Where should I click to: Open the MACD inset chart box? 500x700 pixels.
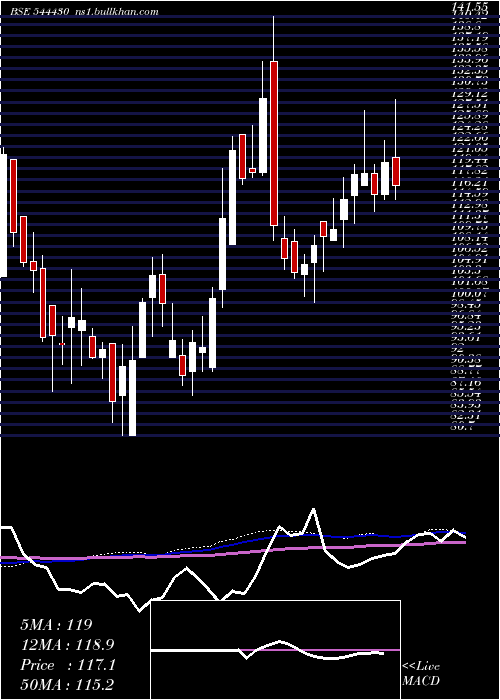275,650
